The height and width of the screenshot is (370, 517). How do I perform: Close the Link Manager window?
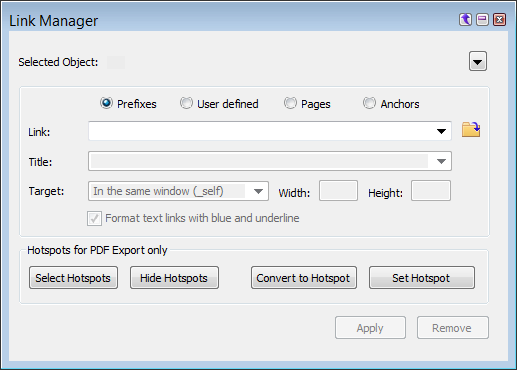click(499, 20)
